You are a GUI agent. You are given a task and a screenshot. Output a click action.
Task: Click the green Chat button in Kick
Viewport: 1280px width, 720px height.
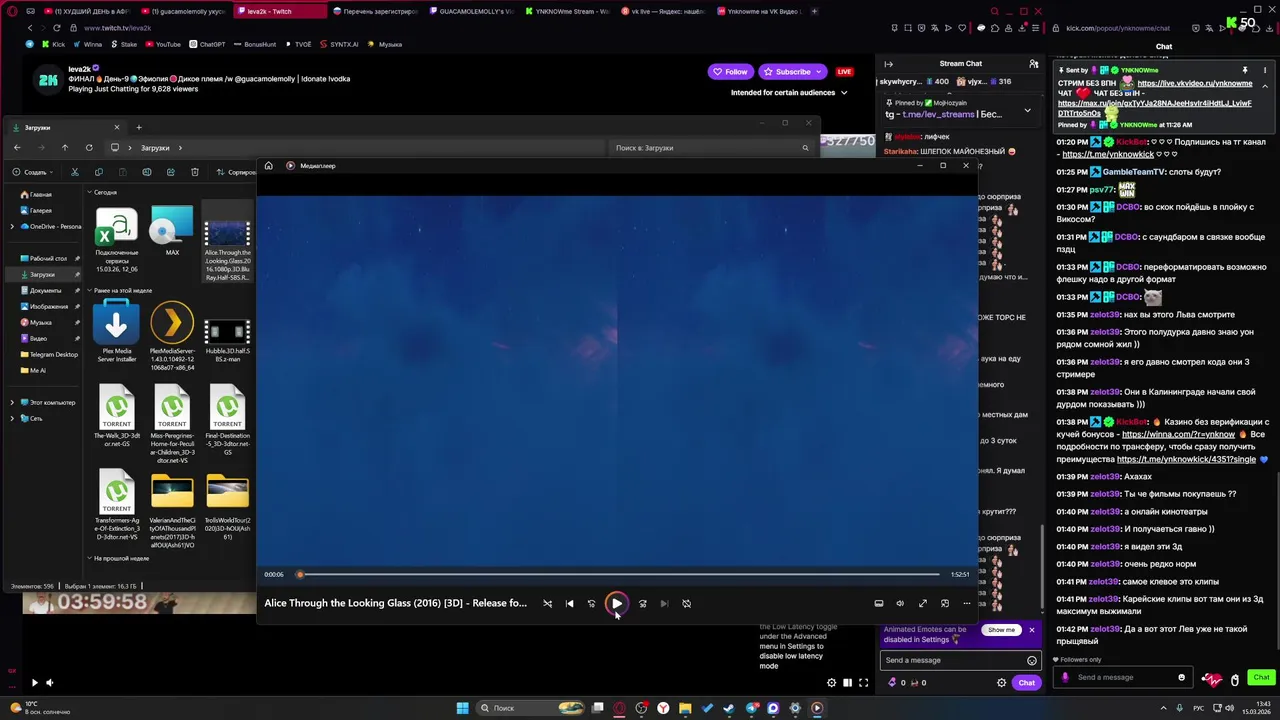(1261, 677)
